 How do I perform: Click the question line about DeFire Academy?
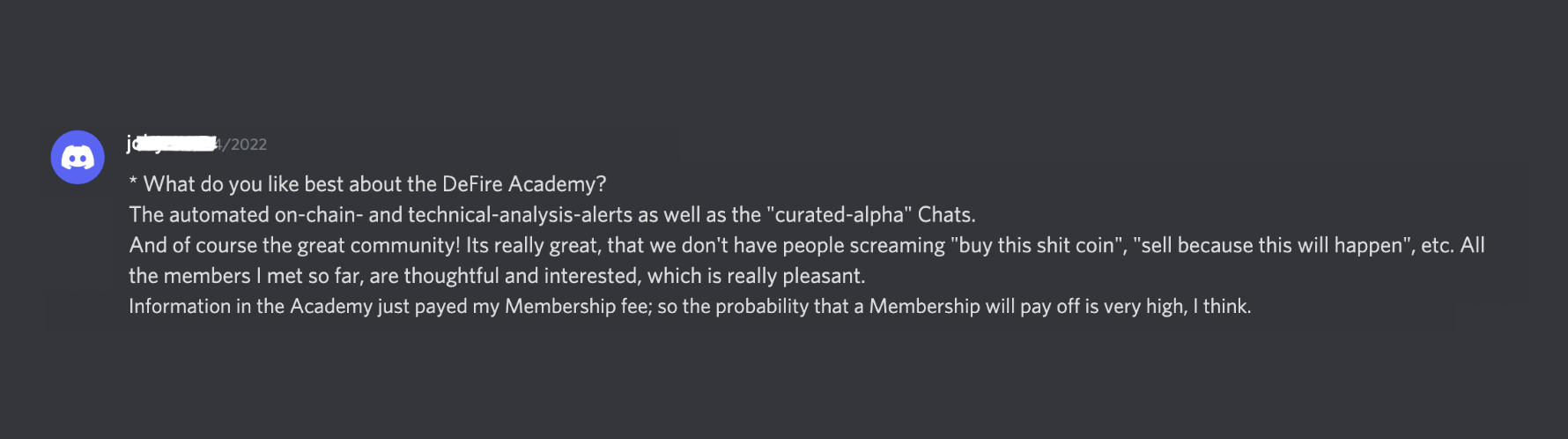367,184
